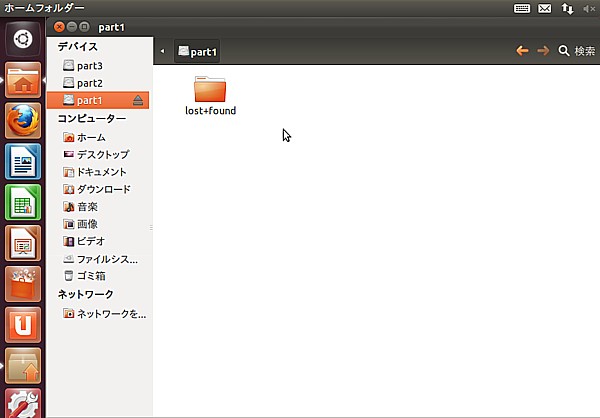Open 音楽 in the sidebar

coord(98,207)
